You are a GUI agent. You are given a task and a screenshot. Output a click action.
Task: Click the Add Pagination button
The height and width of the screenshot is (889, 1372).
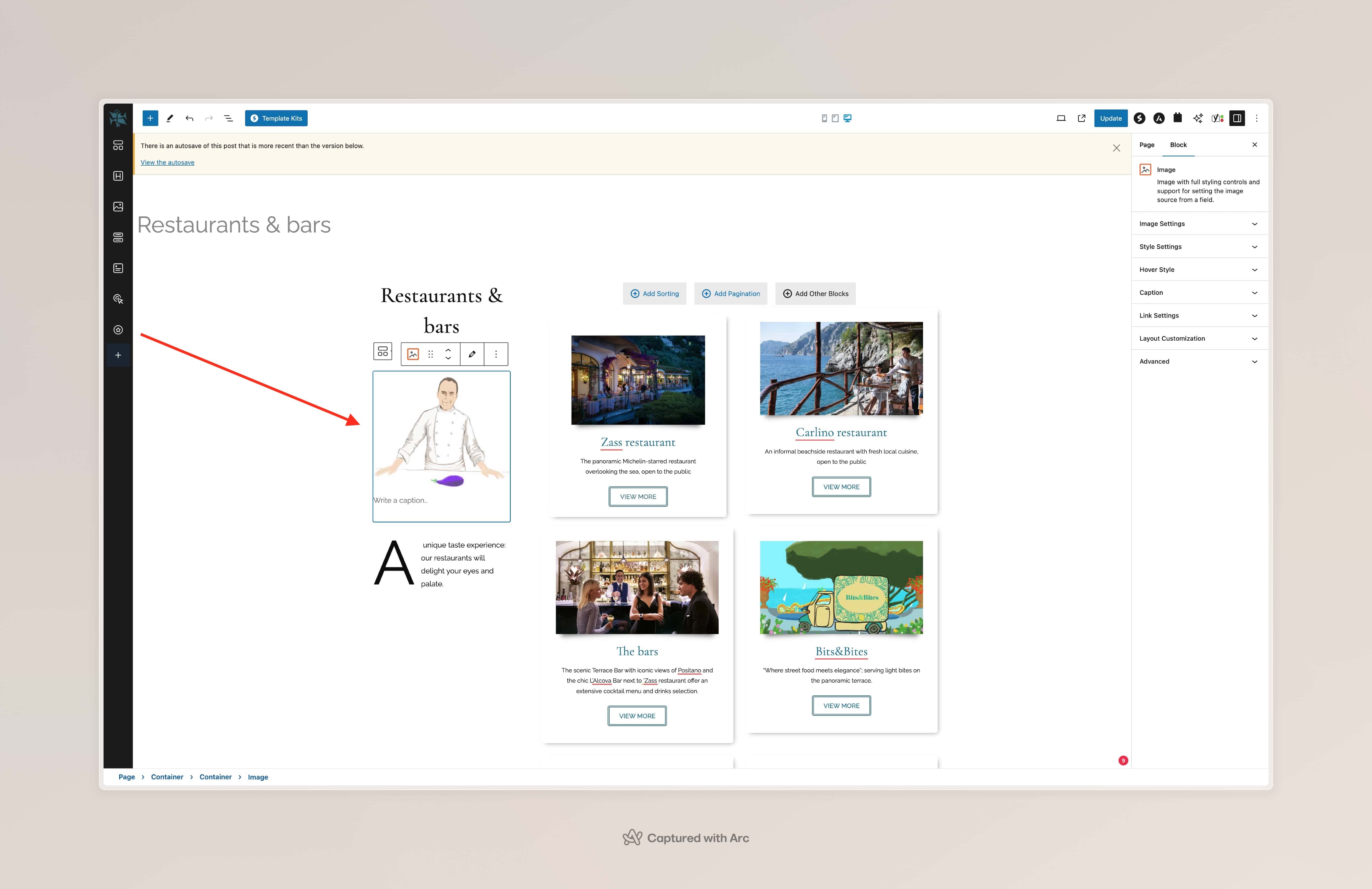click(x=730, y=293)
